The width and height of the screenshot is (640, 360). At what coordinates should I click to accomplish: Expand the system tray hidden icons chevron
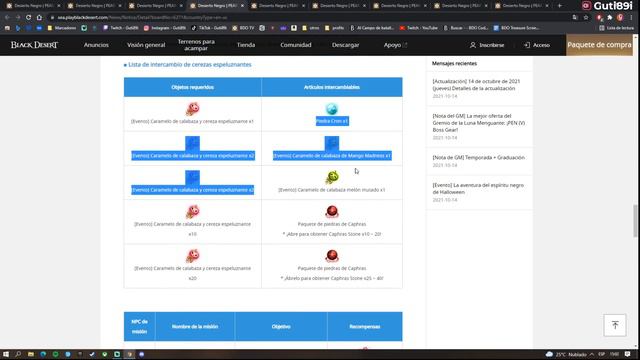pos(591,354)
